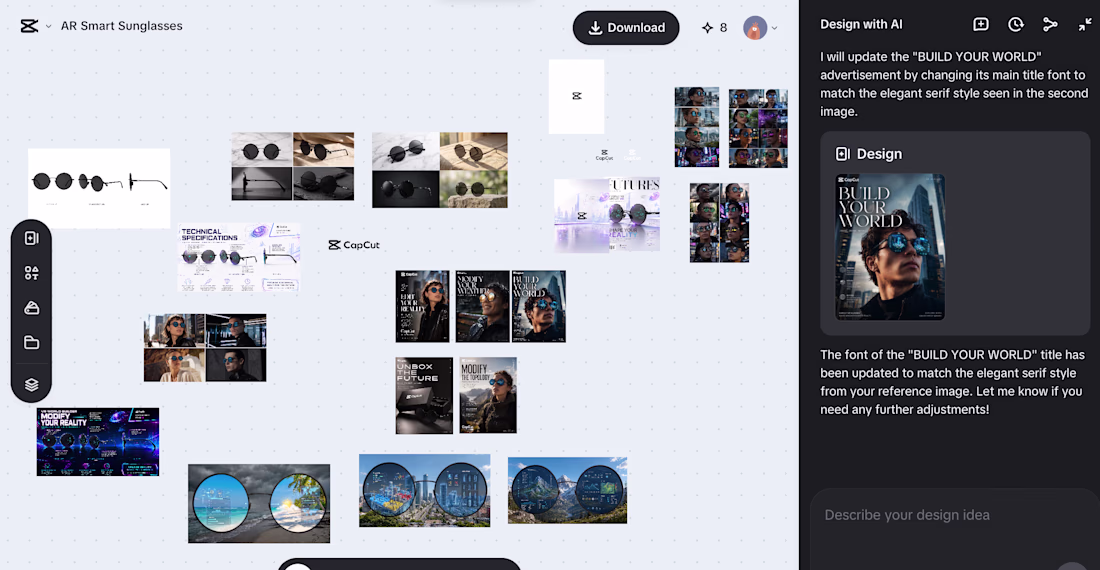
Task: Select the UNBOX THE FUTURE poster
Action: 424,395
